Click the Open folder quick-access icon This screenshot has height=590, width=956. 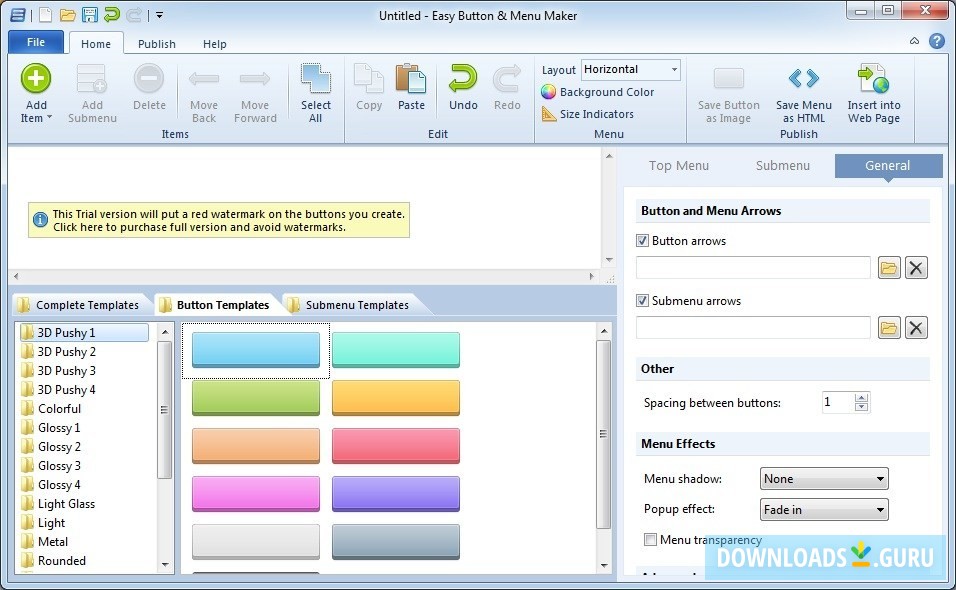coord(68,15)
